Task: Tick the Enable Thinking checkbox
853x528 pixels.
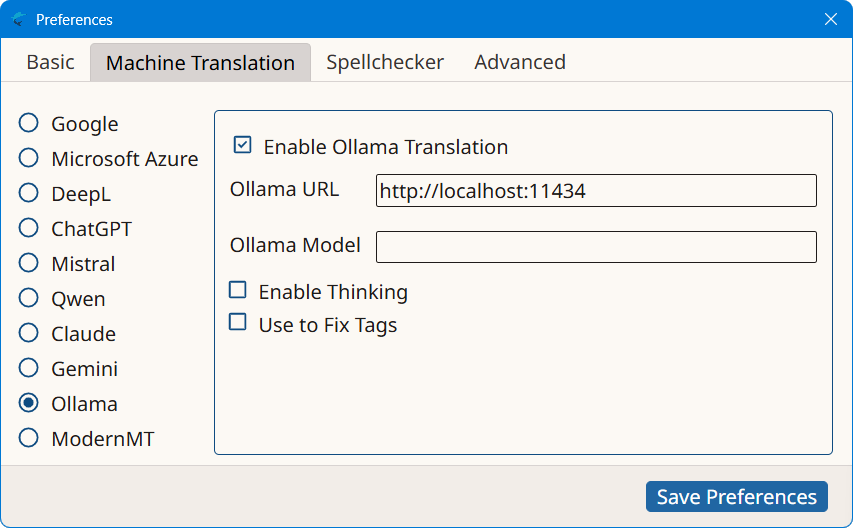Action: pos(238,290)
